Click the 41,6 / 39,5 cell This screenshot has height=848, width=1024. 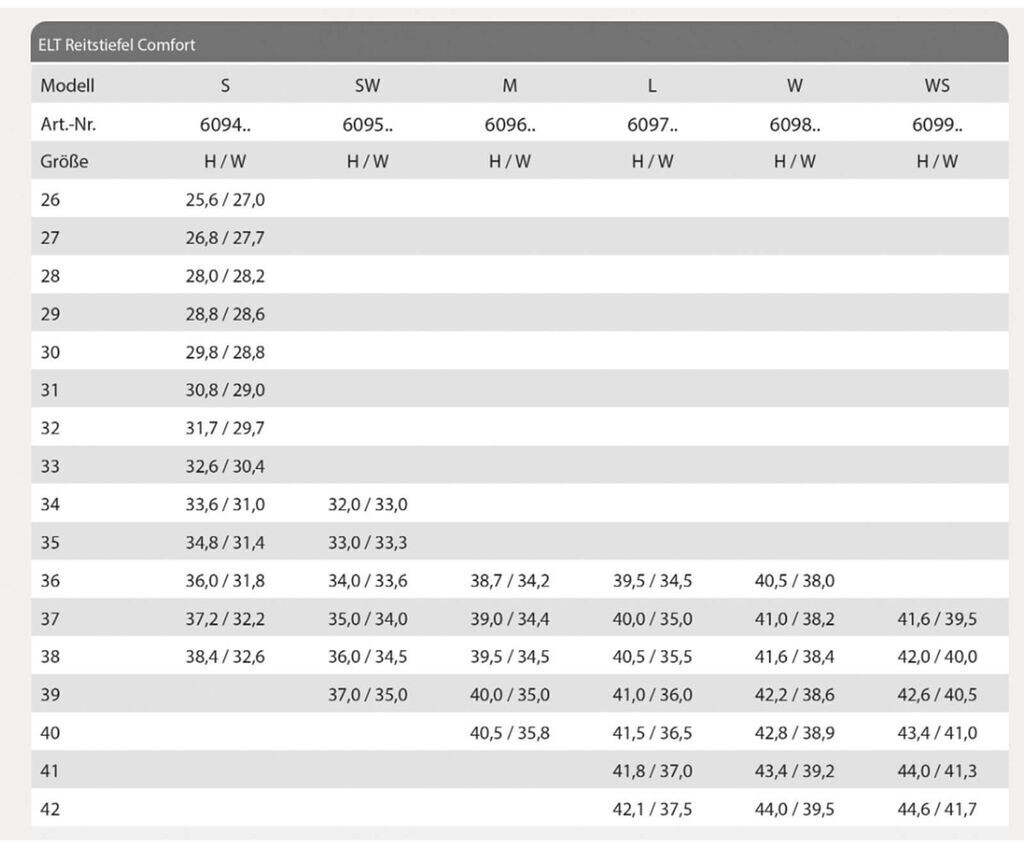coord(937,619)
